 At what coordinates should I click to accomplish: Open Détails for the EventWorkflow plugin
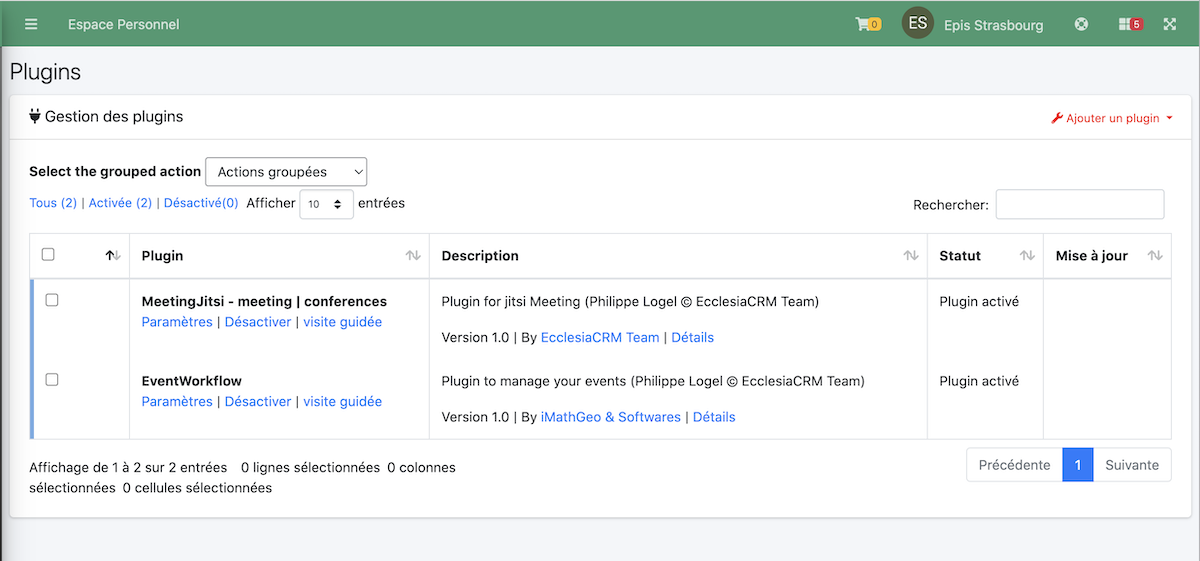click(x=714, y=417)
